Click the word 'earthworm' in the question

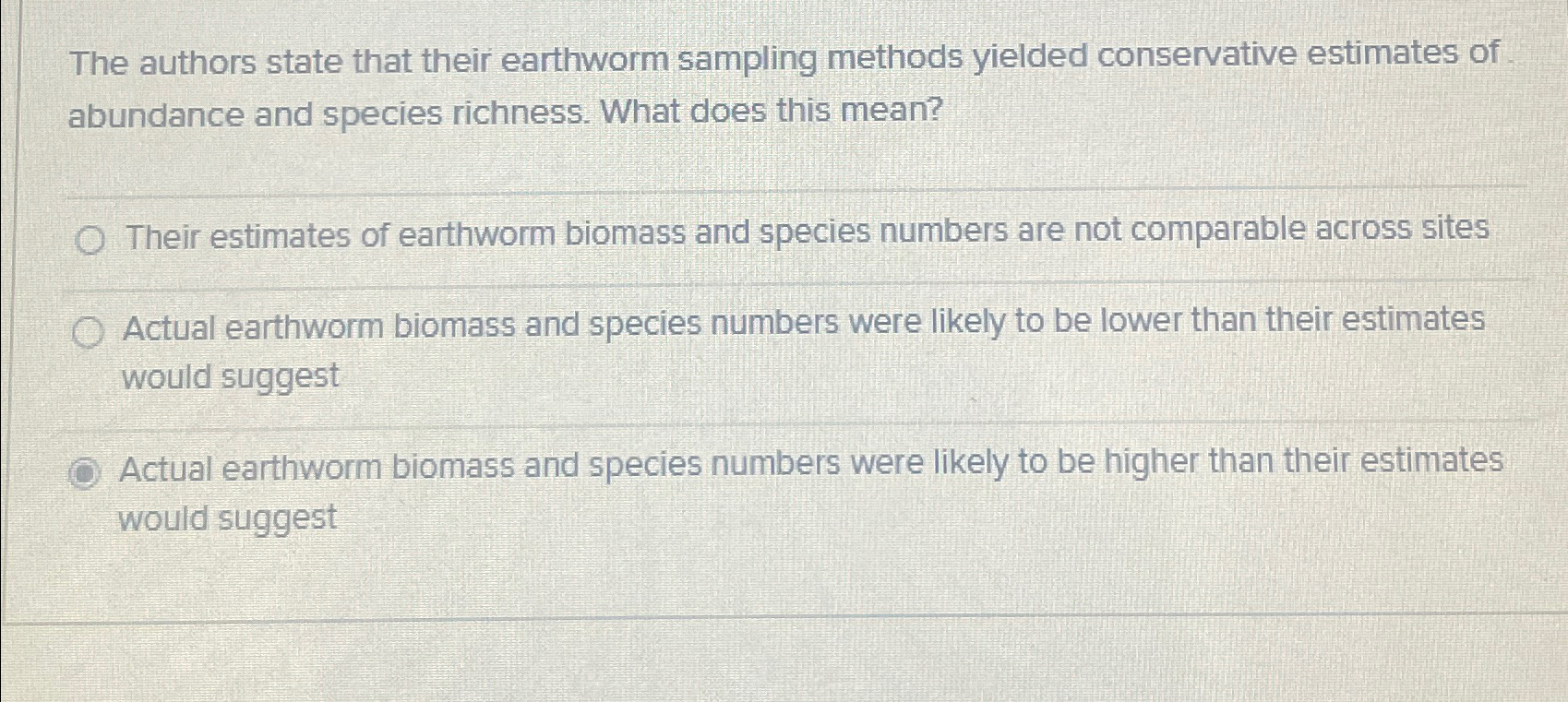tap(581, 60)
